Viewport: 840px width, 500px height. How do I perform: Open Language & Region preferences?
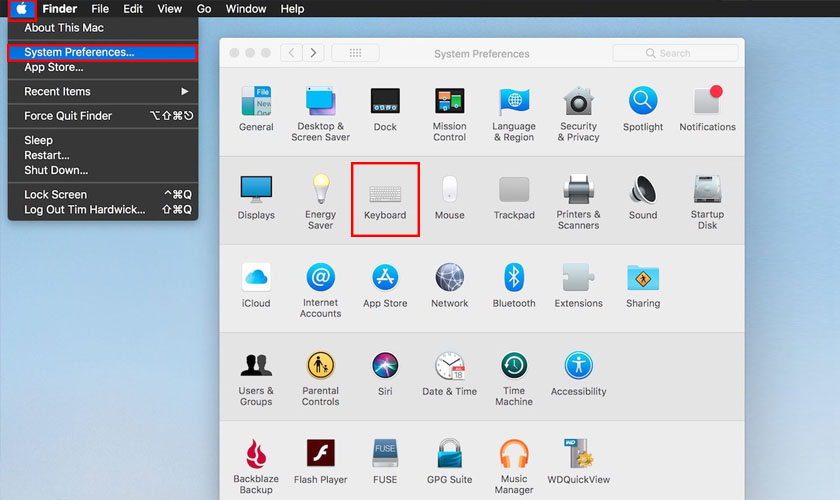(514, 114)
